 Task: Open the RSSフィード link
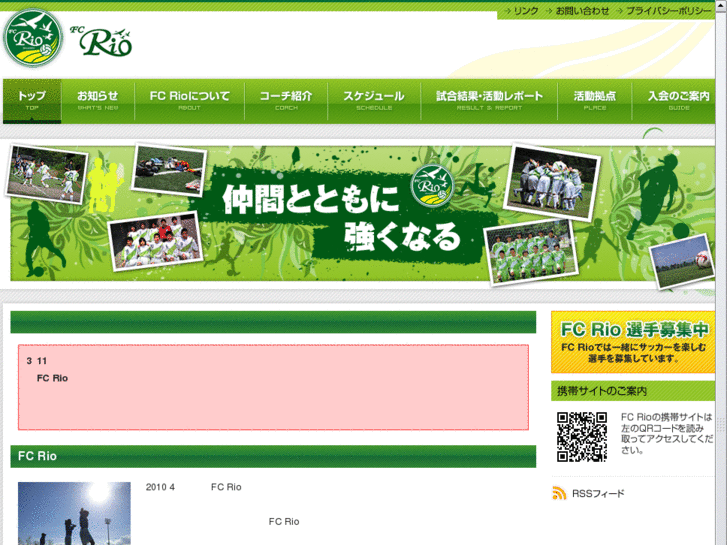click(x=598, y=494)
